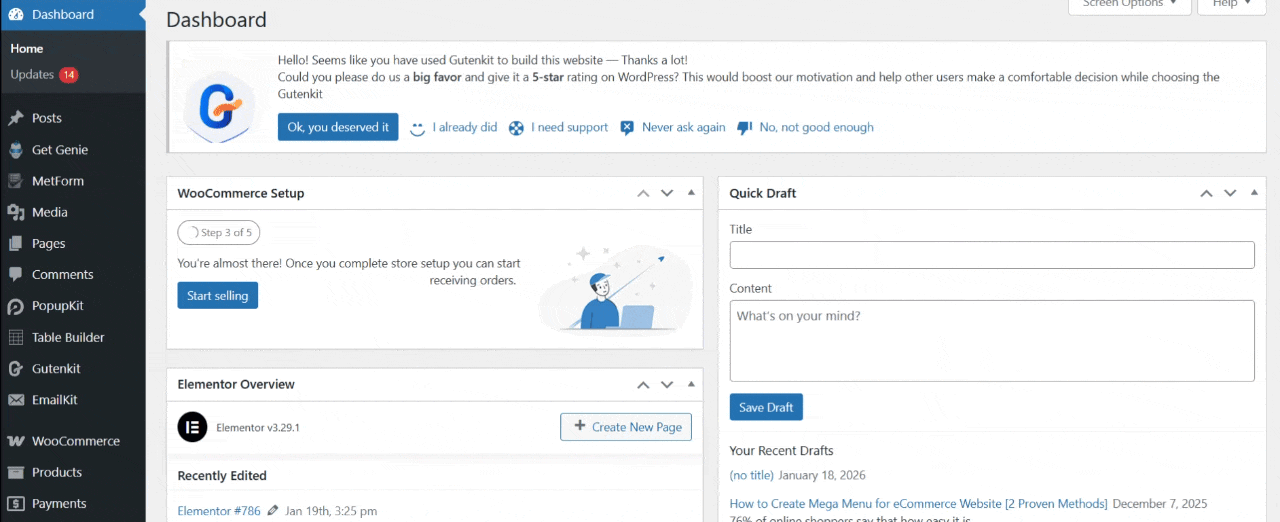
Task: Click the Comments bubble icon
Action: point(16,274)
